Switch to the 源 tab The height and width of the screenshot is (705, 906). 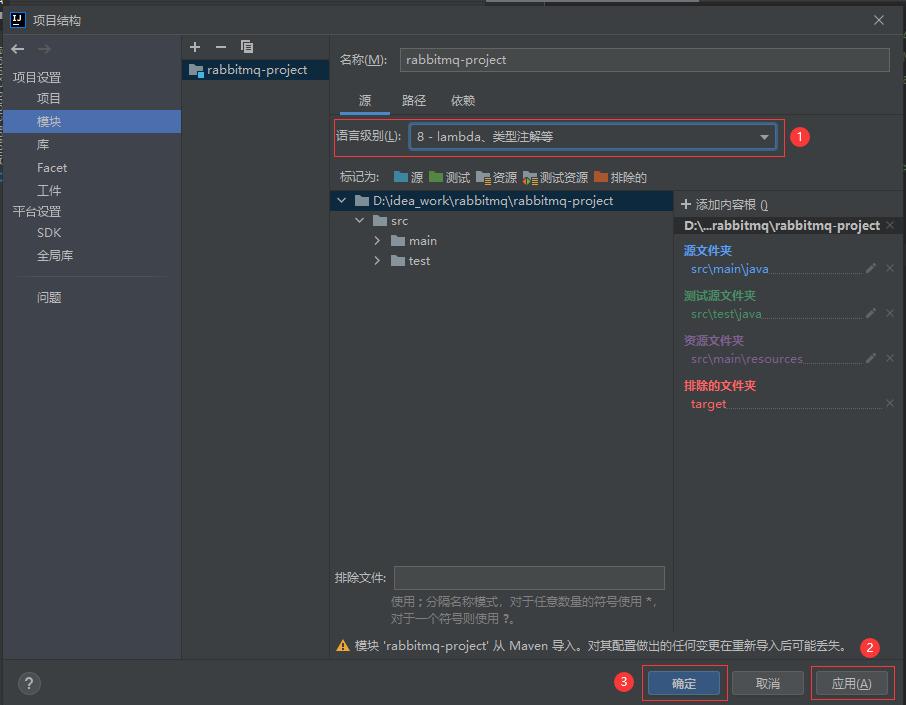[x=365, y=101]
